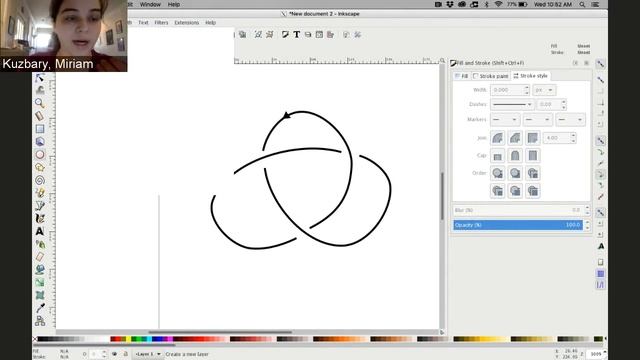The image size is (640, 360).
Task: Open the end marker dropdown
Action: 570,120
